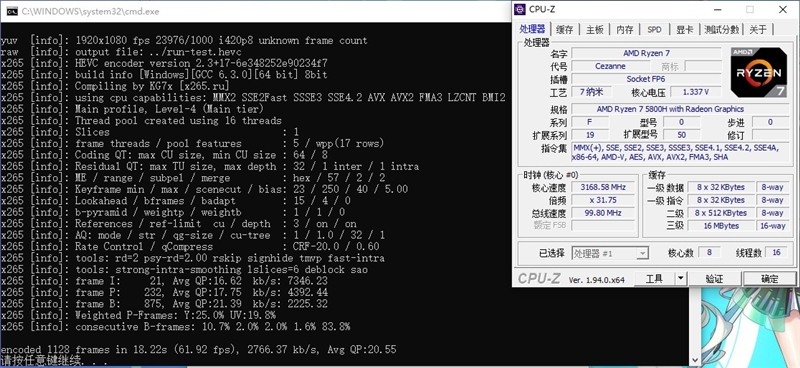Click the frame I Avg QP:16.62 line

click(x=164, y=281)
